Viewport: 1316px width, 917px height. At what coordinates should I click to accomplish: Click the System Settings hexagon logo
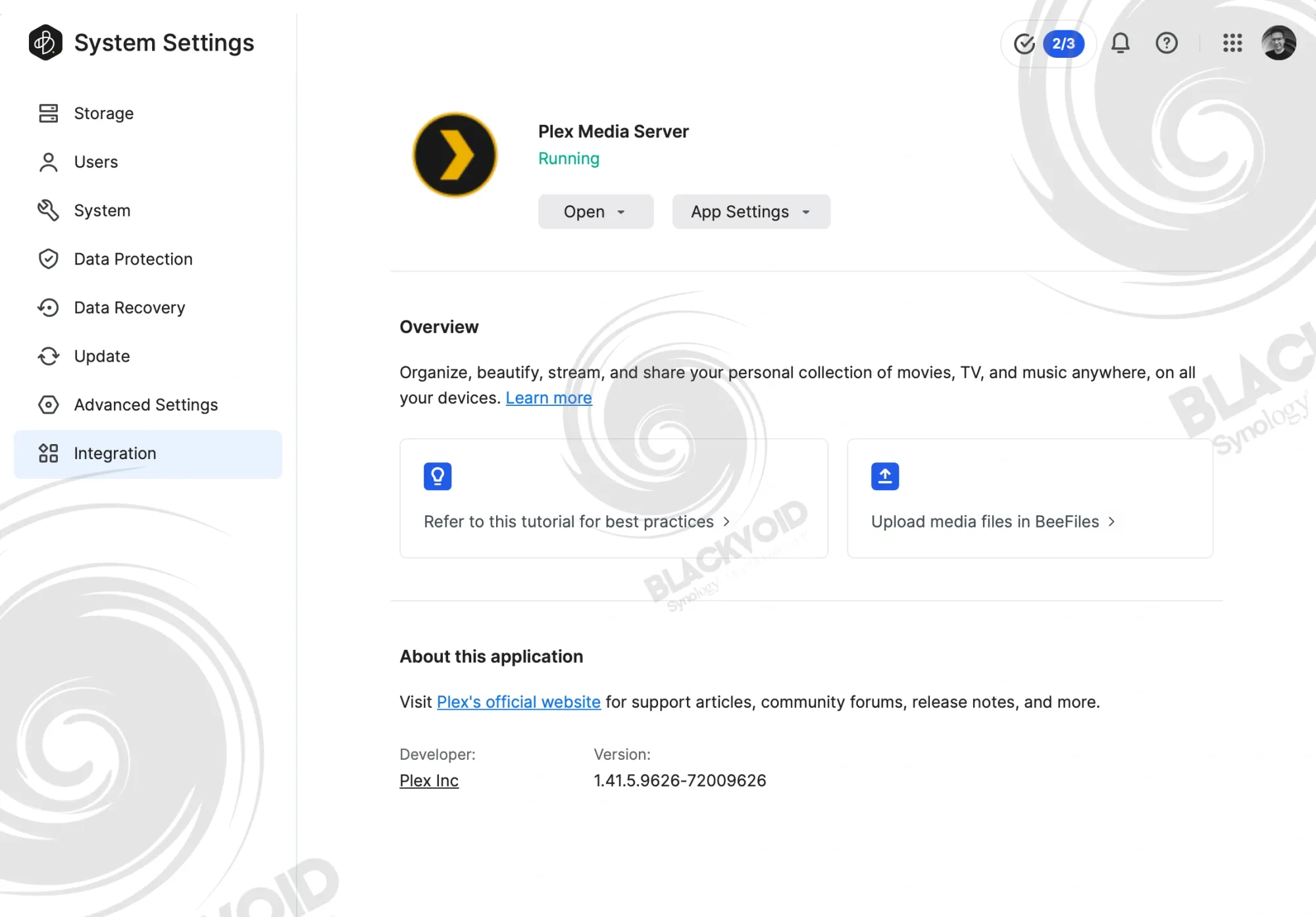coord(45,43)
